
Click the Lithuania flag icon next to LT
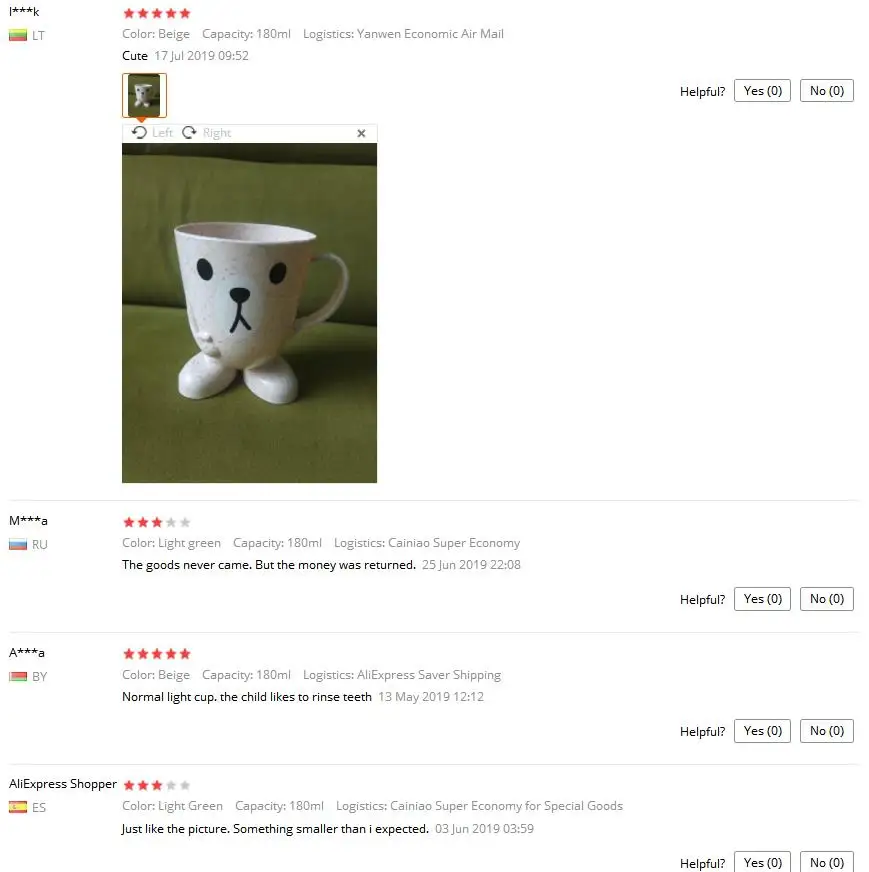pos(18,36)
